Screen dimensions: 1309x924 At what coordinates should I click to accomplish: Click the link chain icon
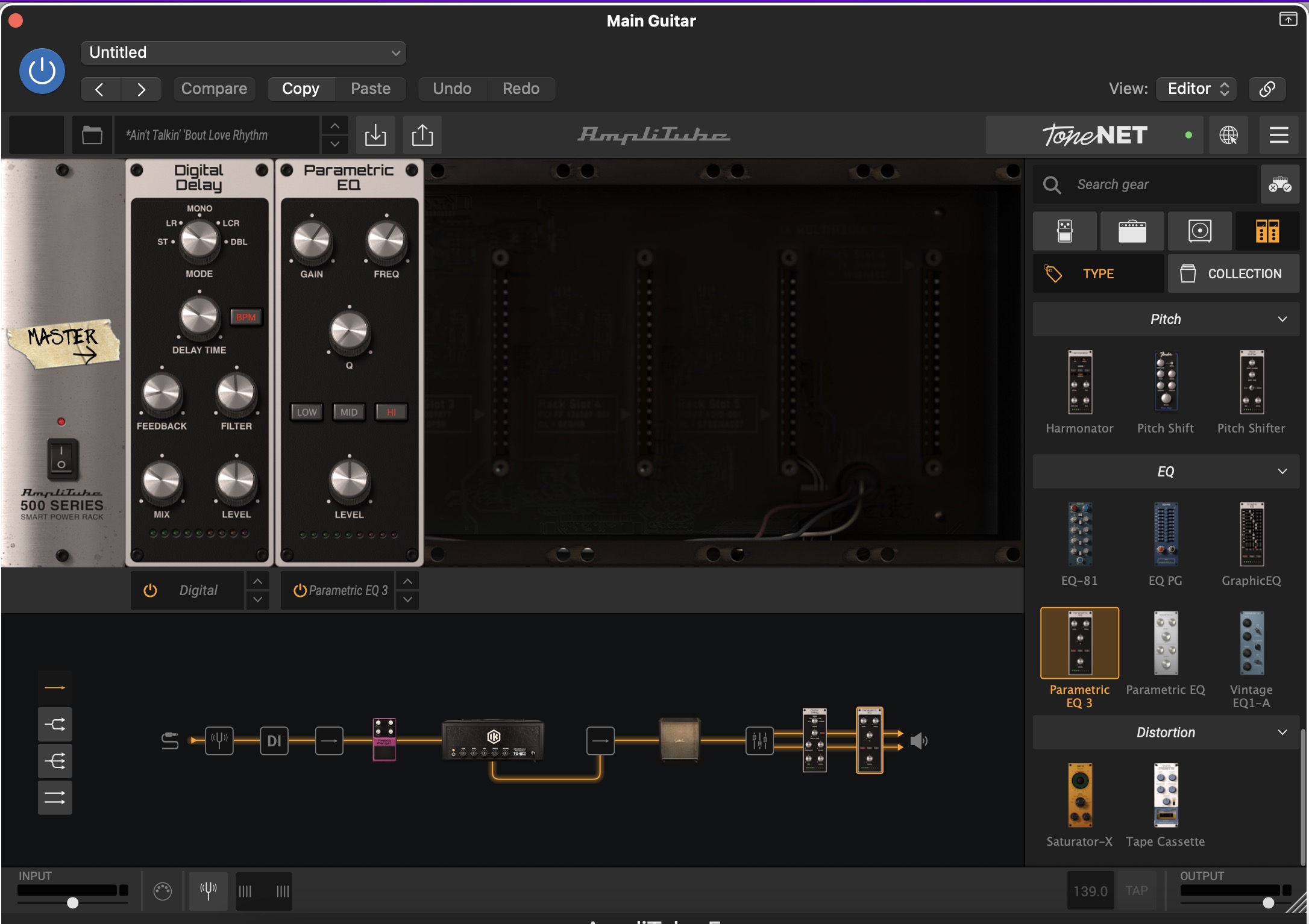(x=1267, y=89)
